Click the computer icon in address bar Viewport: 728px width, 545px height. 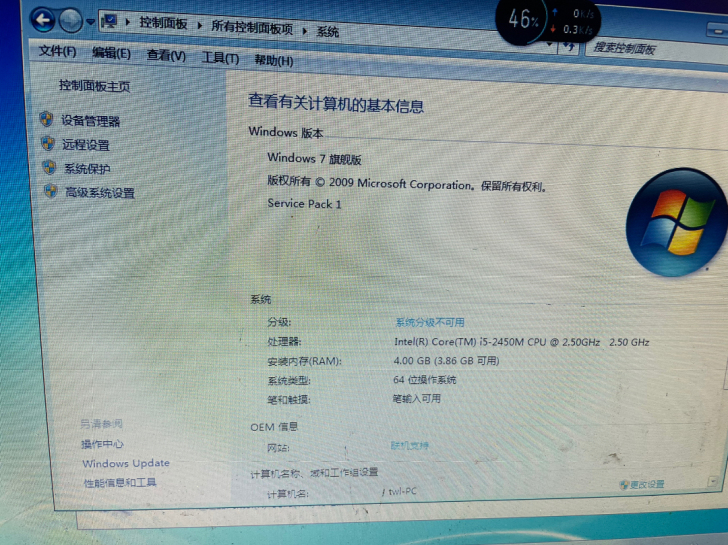(x=110, y=21)
